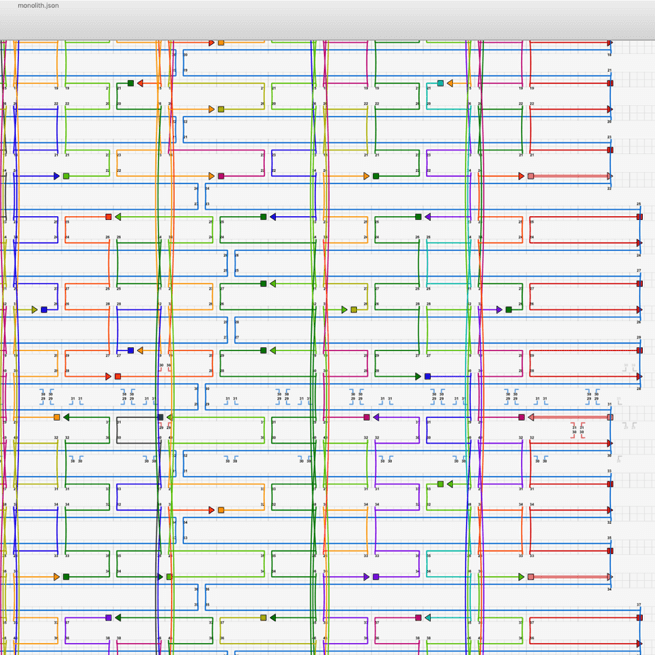Image resolution: width=655 pixels, height=655 pixels.
Task: Click the blue square node after dark green arrow
Action: (428, 377)
